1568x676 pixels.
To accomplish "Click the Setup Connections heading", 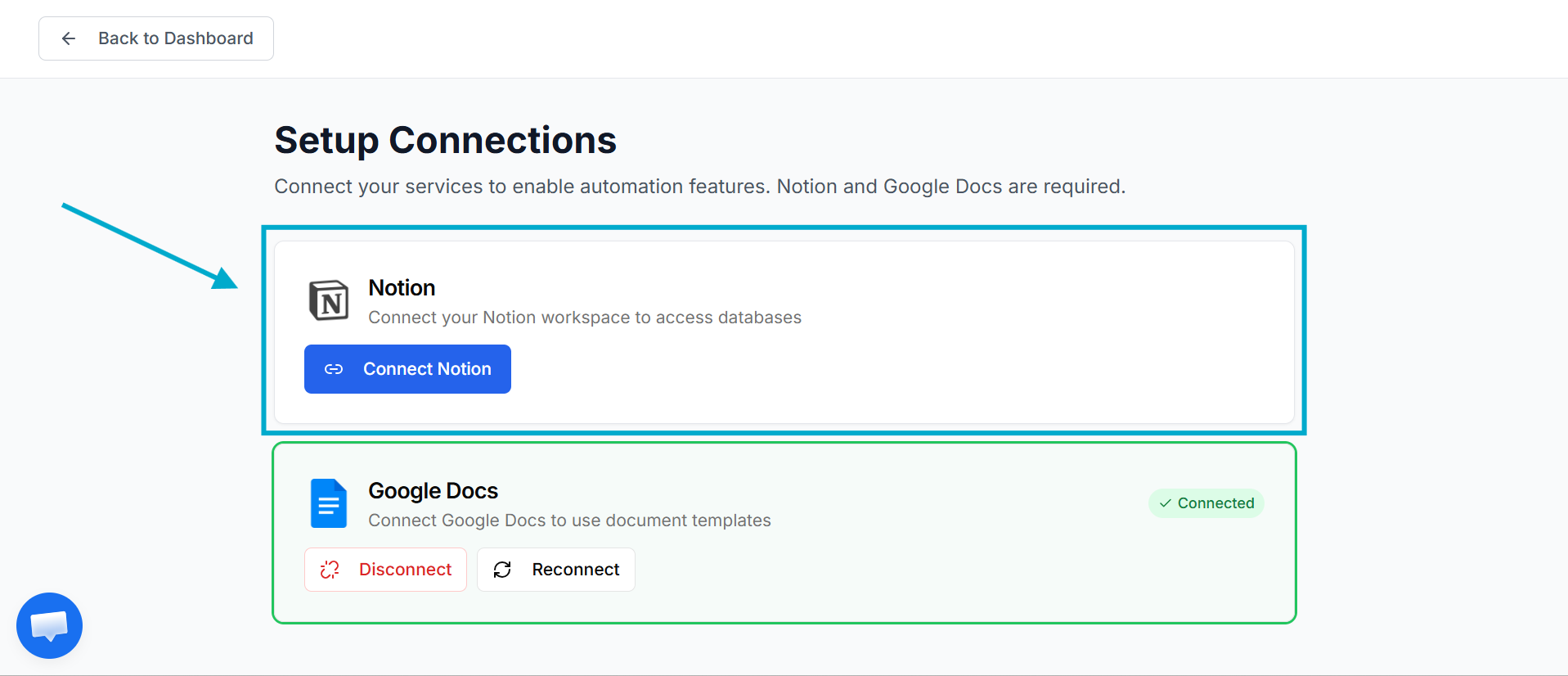I will 445,140.
